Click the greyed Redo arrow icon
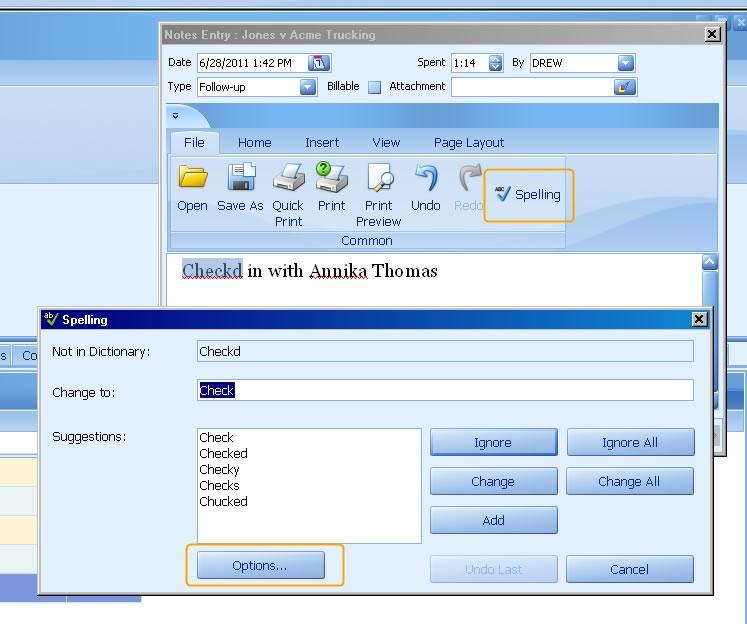Screen dimensions: 747x624 [x=469, y=177]
